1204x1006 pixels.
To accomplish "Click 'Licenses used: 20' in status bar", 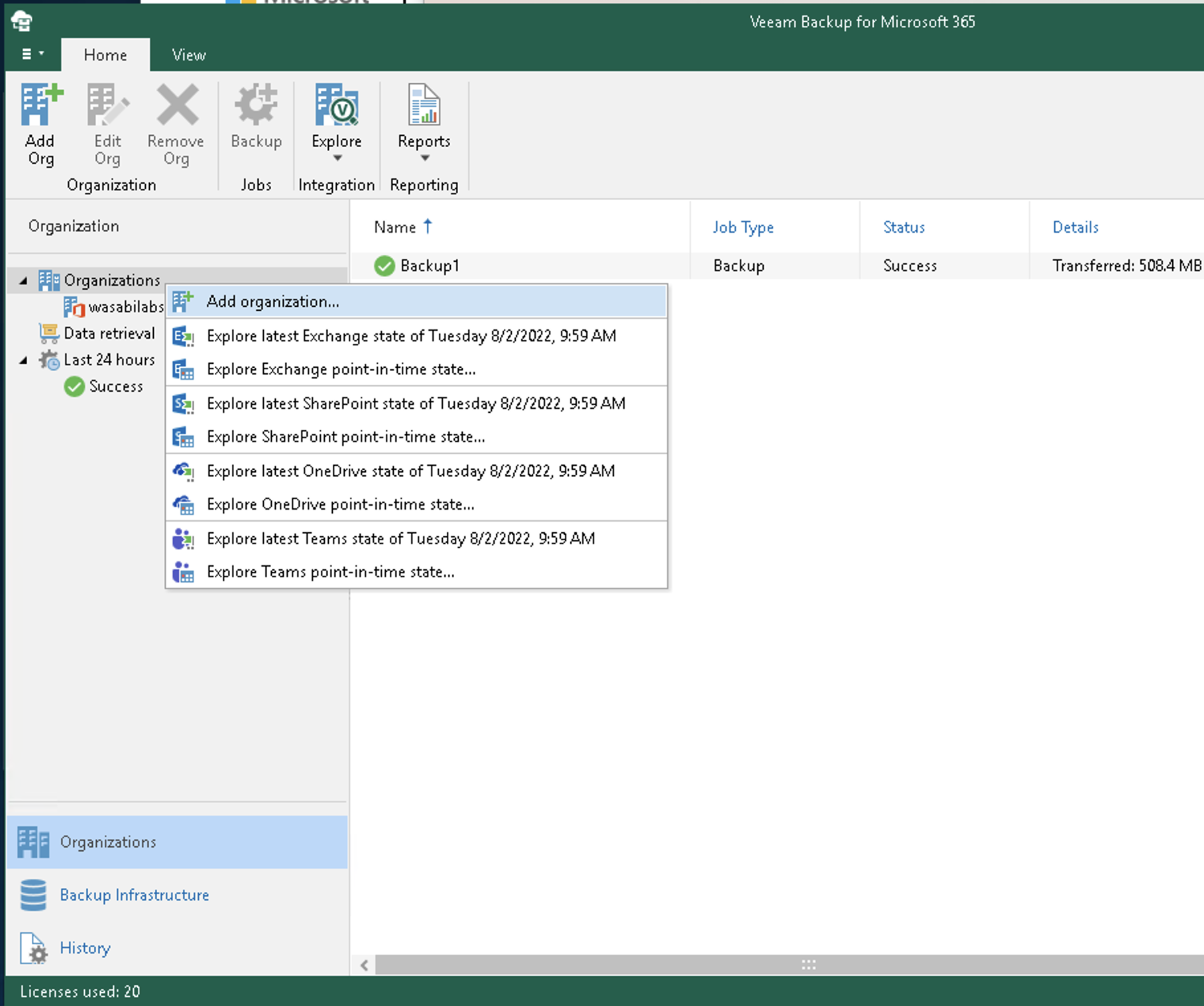I will pos(80,992).
